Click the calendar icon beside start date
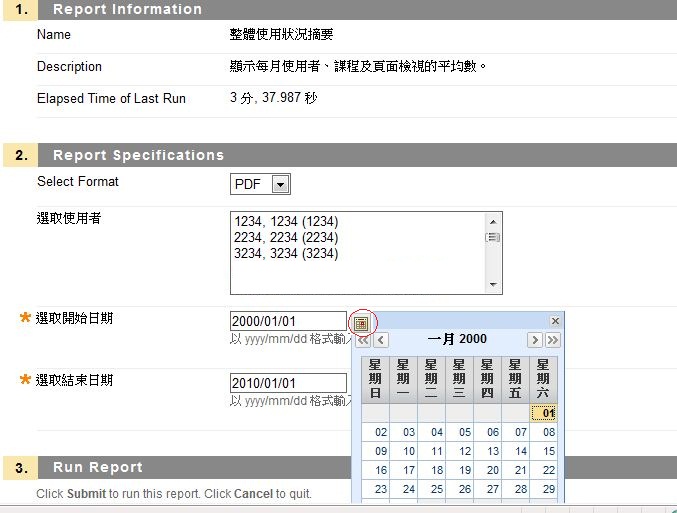677x513 pixels. pos(361,323)
